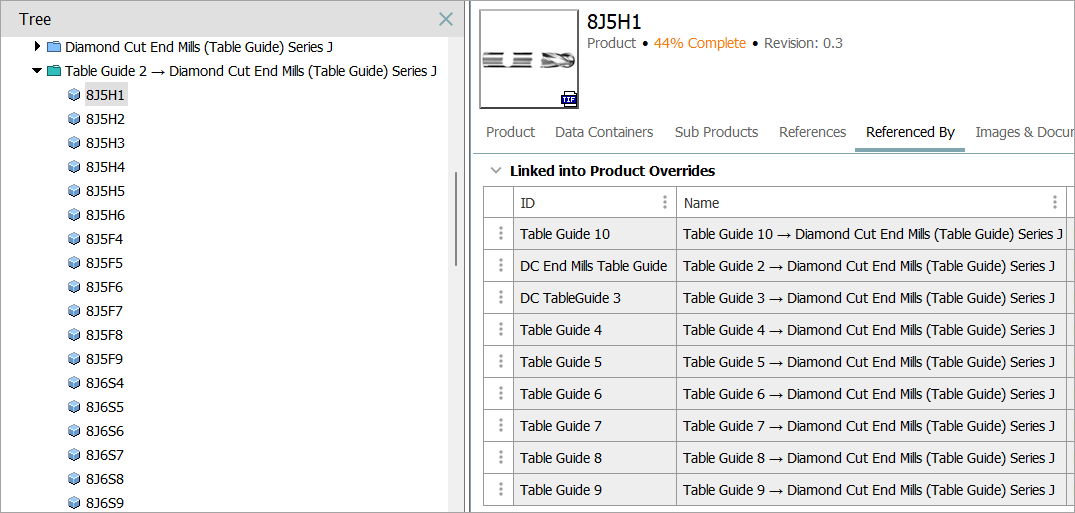Click the Diamond Cut End Mills folder icon

click(54, 47)
